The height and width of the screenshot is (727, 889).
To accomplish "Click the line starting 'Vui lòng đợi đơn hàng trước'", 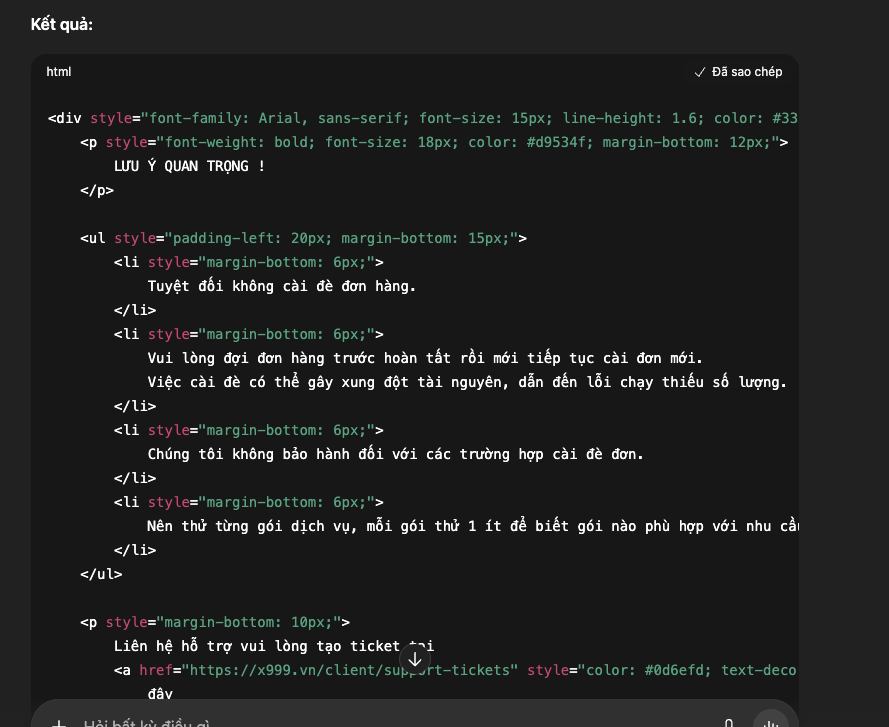I will [425, 358].
